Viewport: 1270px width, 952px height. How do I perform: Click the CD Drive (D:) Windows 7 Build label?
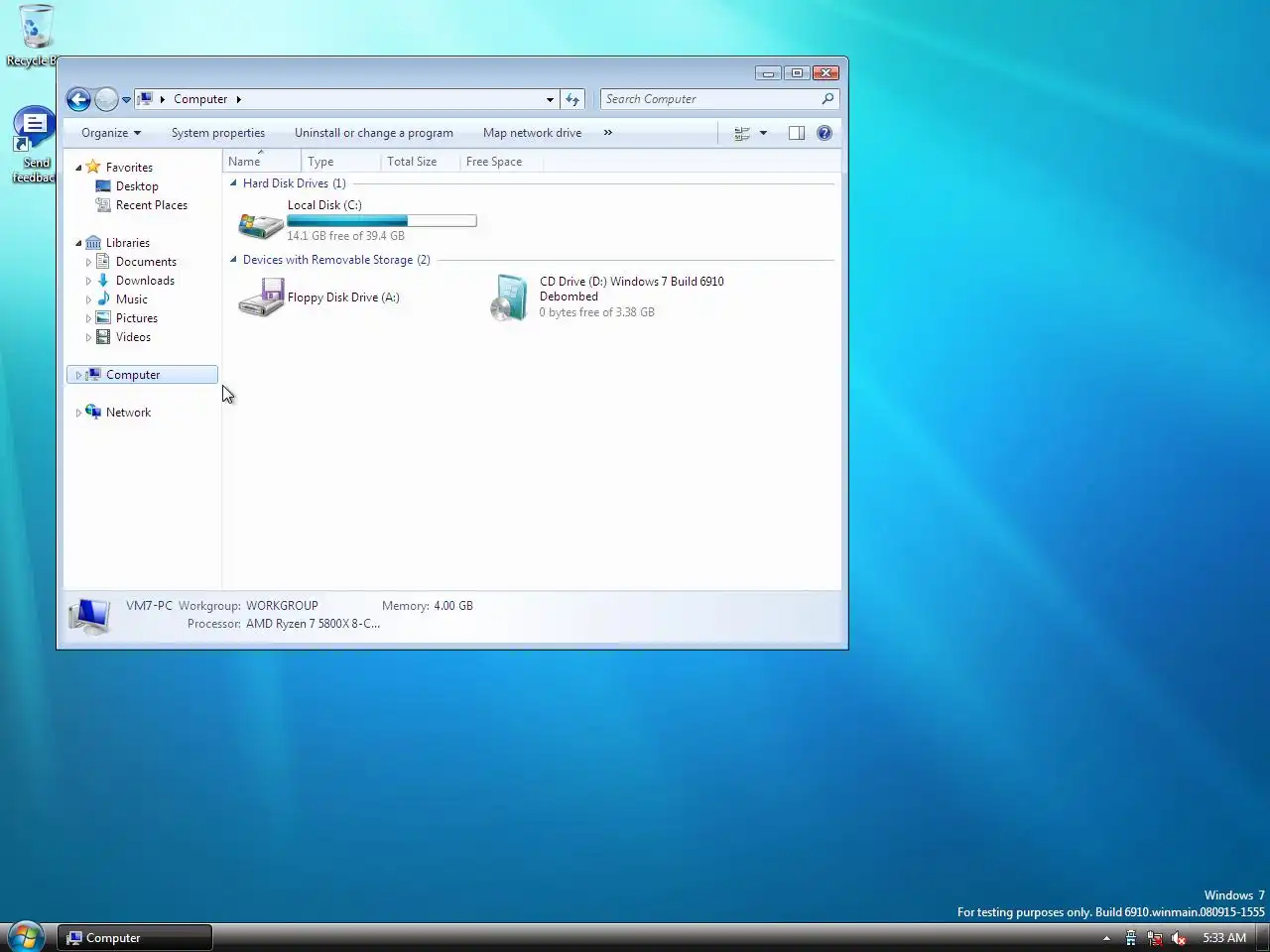[x=632, y=289]
